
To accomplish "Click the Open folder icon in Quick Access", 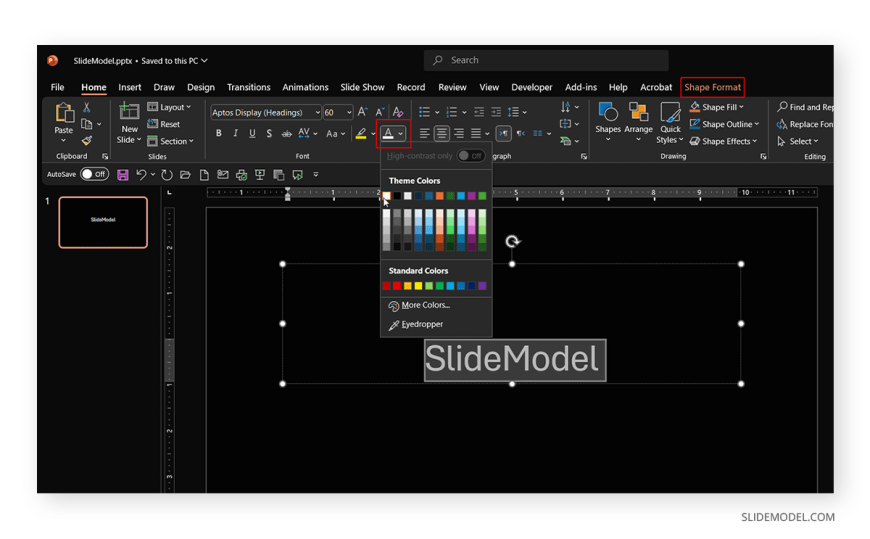I will (x=185, y=175).
